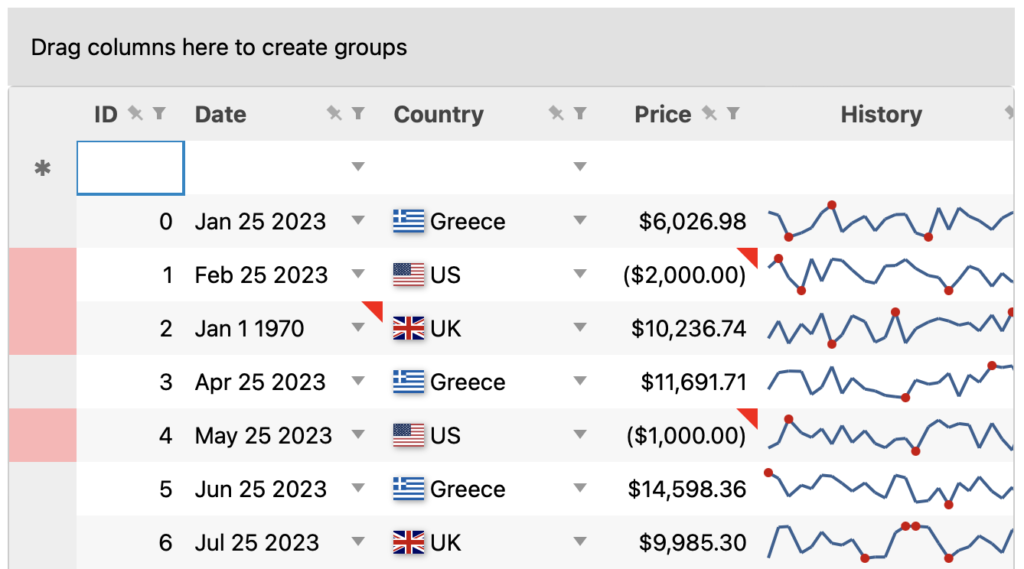The width and height of the screenshot is (1024, 569).
Task: Open filter for Date column
Action: [359, 114]
